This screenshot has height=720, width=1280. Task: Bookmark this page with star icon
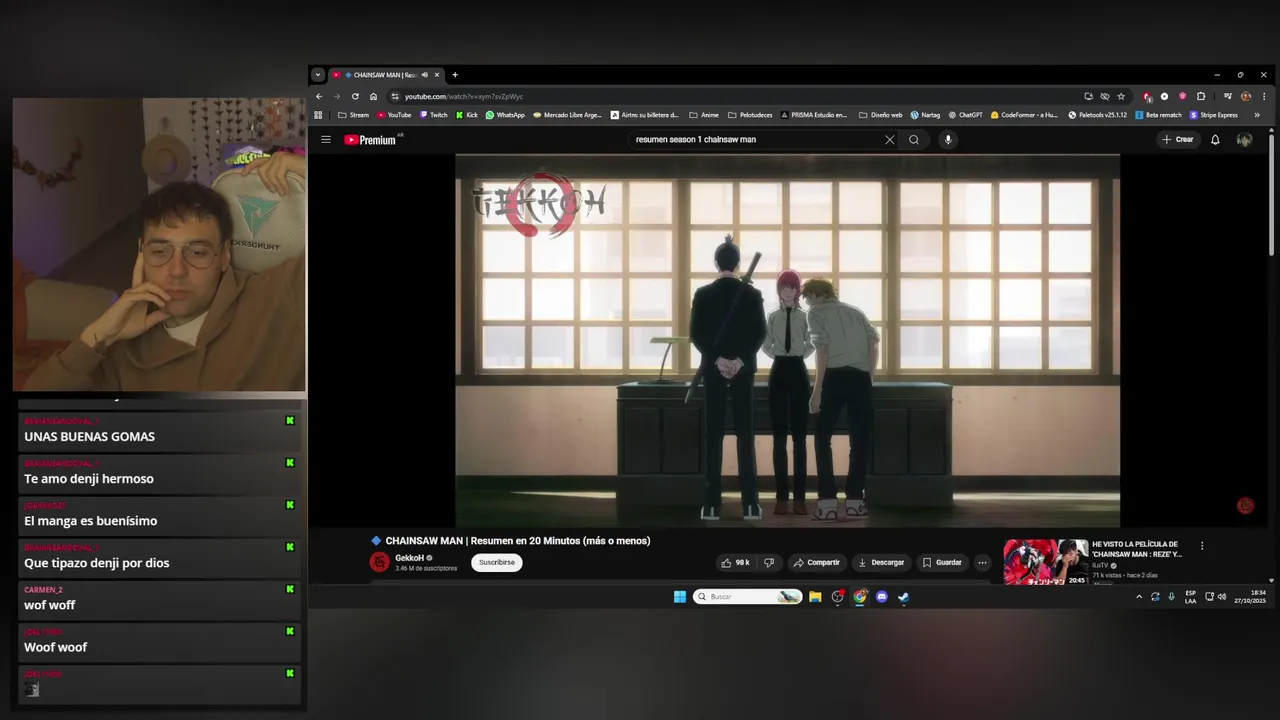point(1121,97)
